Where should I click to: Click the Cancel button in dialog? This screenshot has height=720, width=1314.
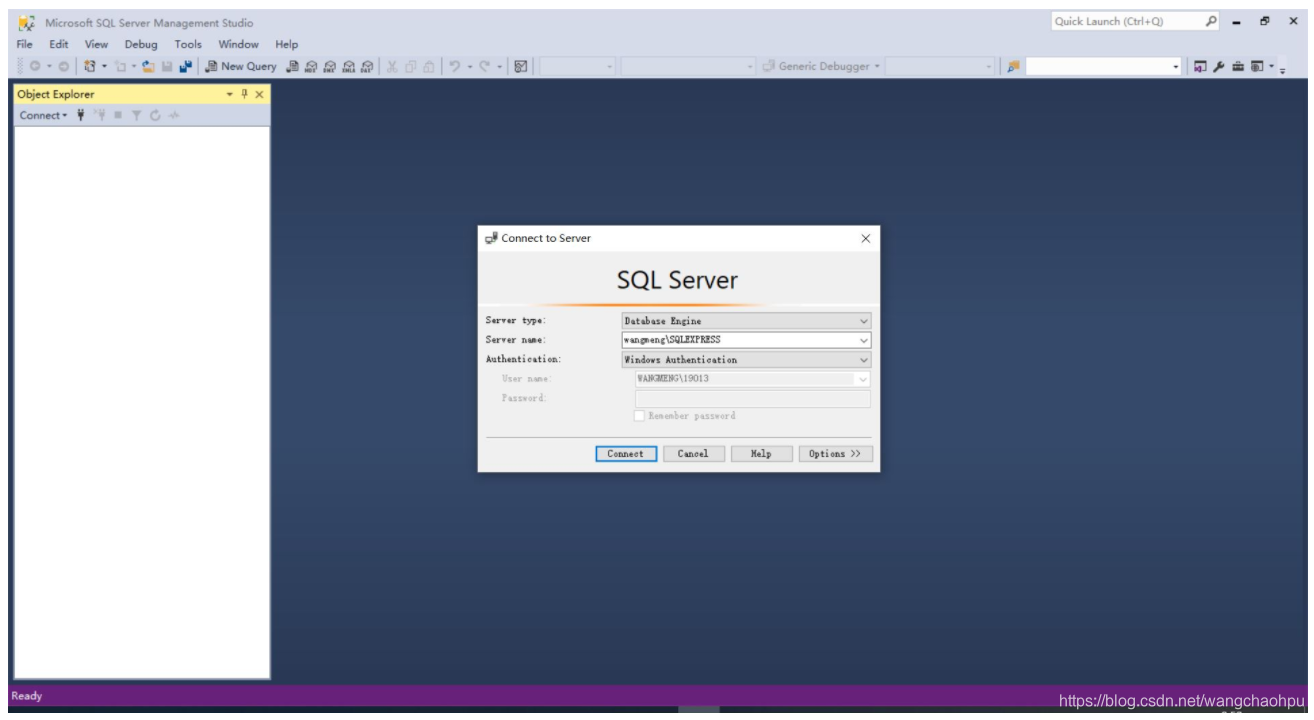[x=693, y=453]
